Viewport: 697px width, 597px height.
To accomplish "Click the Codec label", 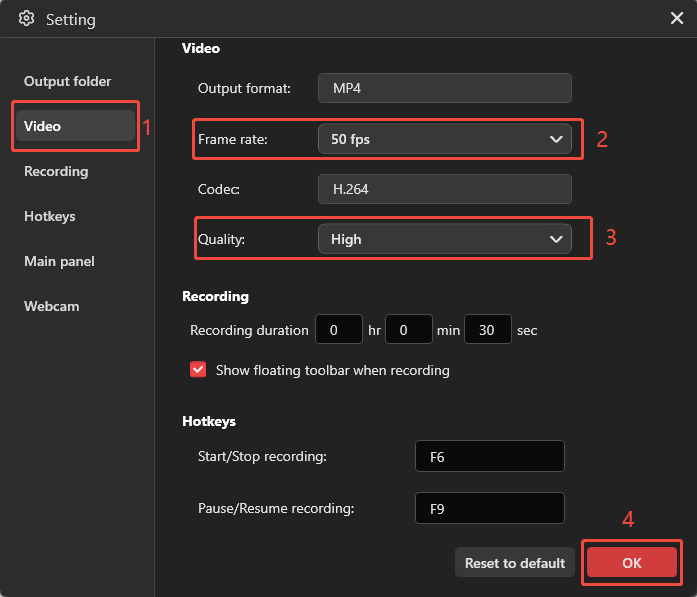I will (219, 189).
